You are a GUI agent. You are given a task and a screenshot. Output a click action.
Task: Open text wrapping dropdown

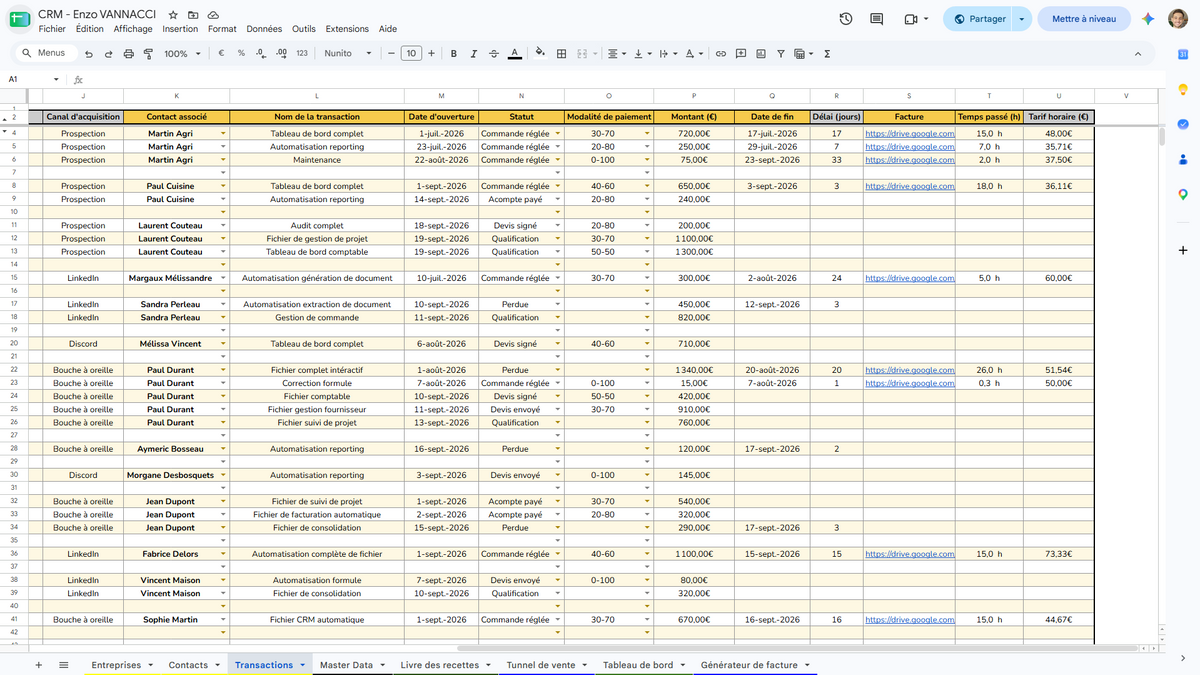(x=669, y=54)
